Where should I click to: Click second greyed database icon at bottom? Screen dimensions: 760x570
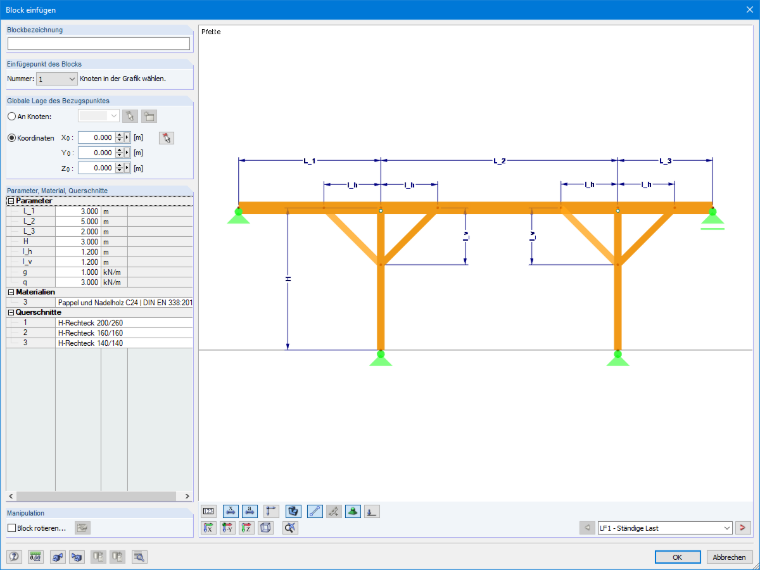117,557
